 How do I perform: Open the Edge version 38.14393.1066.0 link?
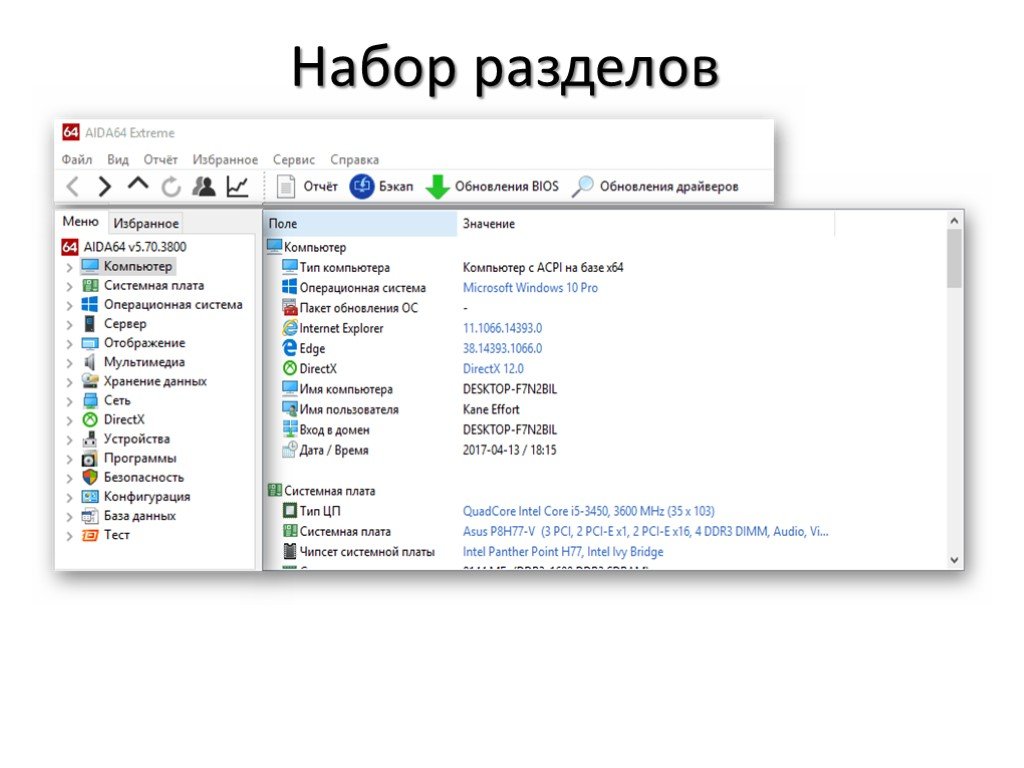tap(502, 349)
